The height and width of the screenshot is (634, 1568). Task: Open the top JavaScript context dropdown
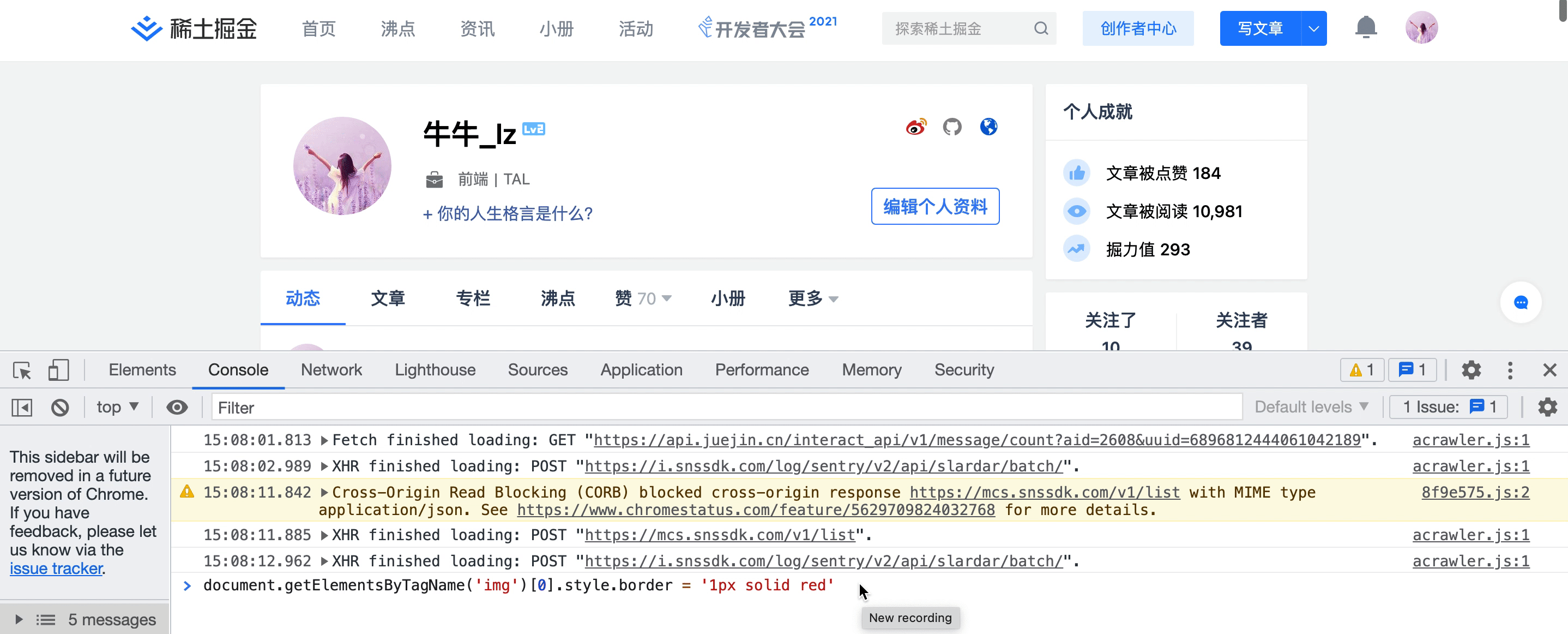pyautogui.click(x=117, y=407)
